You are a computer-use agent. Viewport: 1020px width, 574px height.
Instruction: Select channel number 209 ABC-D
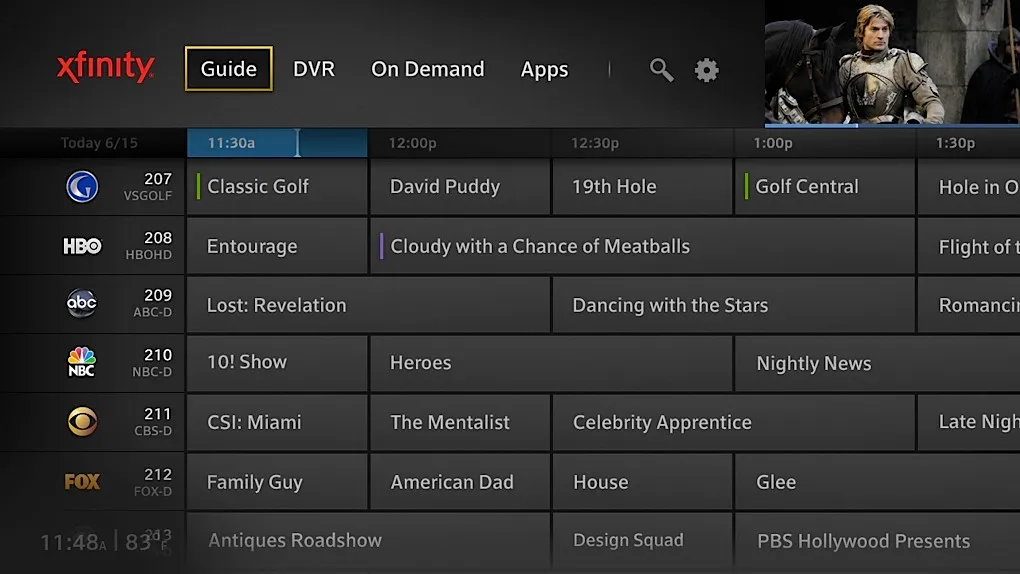click(x=153, y=303)
